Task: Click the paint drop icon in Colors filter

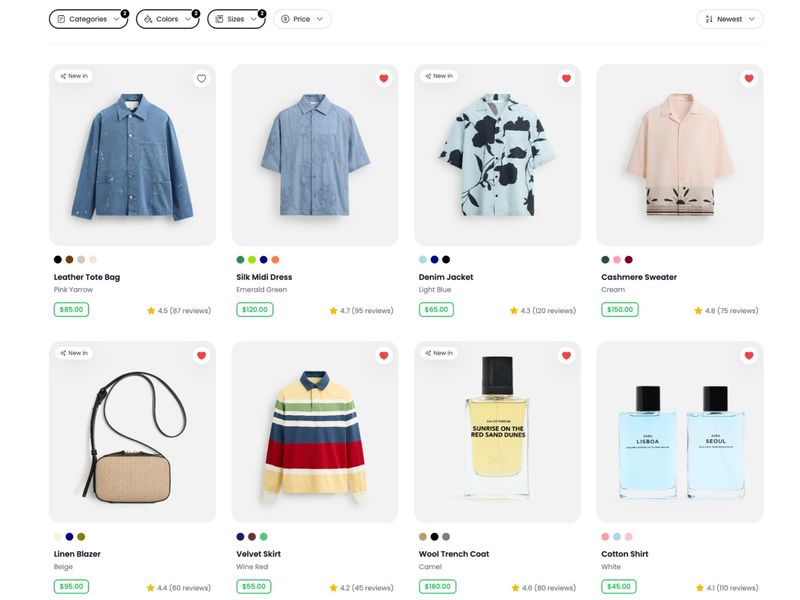Action: pyautogui.click(x=147, y=18)
